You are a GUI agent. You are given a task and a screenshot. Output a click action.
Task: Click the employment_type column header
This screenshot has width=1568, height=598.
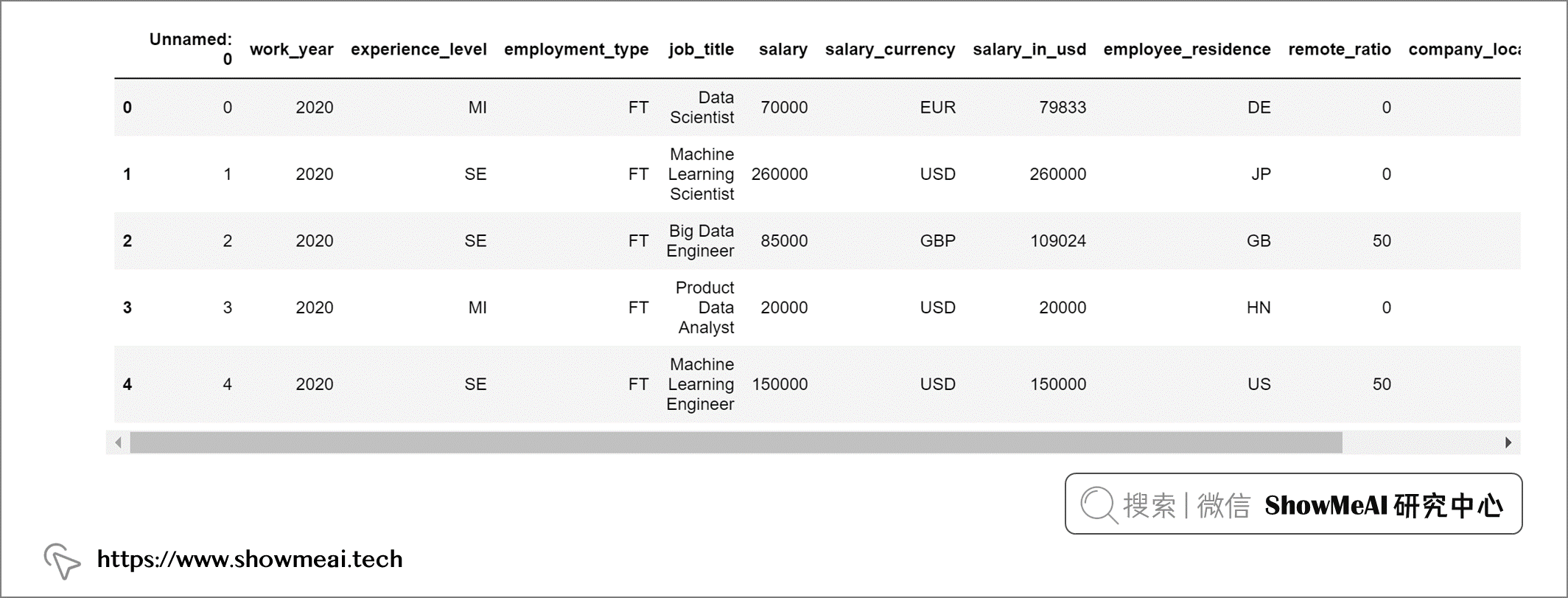[x=576, y=49]
